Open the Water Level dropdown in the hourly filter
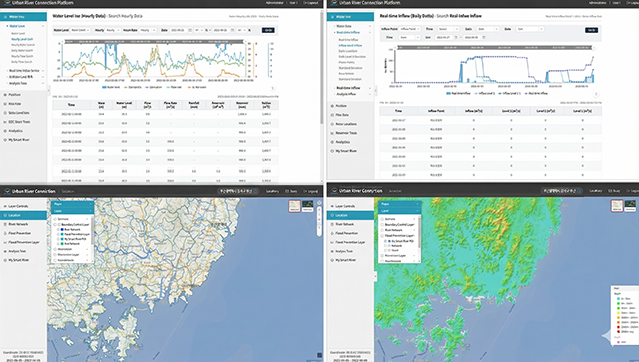 (80, 30)
